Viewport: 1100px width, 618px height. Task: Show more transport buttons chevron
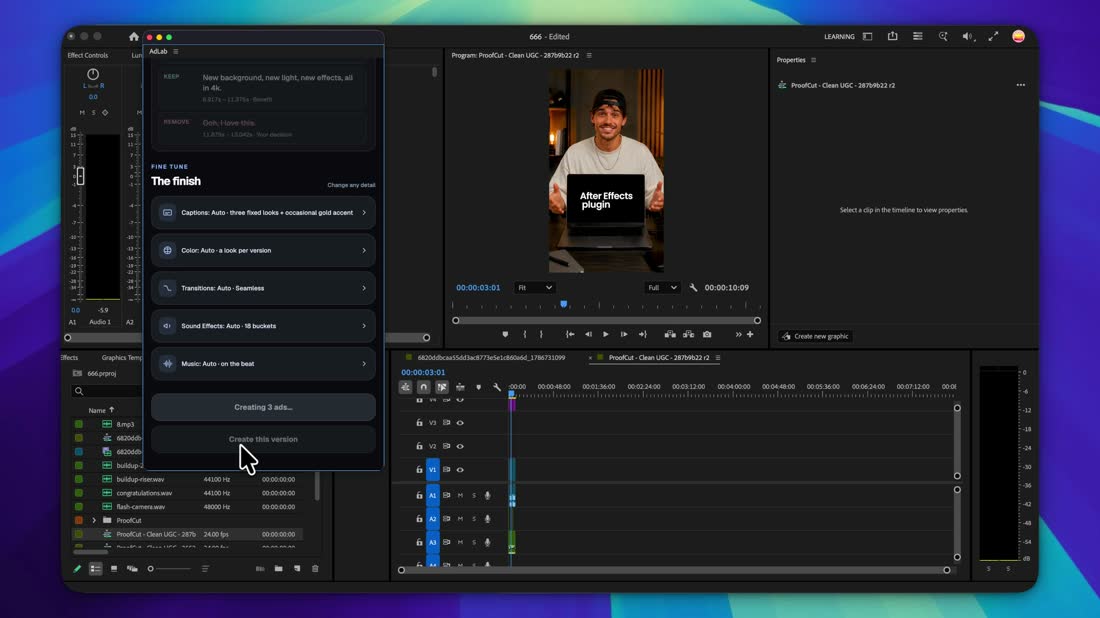coord(738,335)
